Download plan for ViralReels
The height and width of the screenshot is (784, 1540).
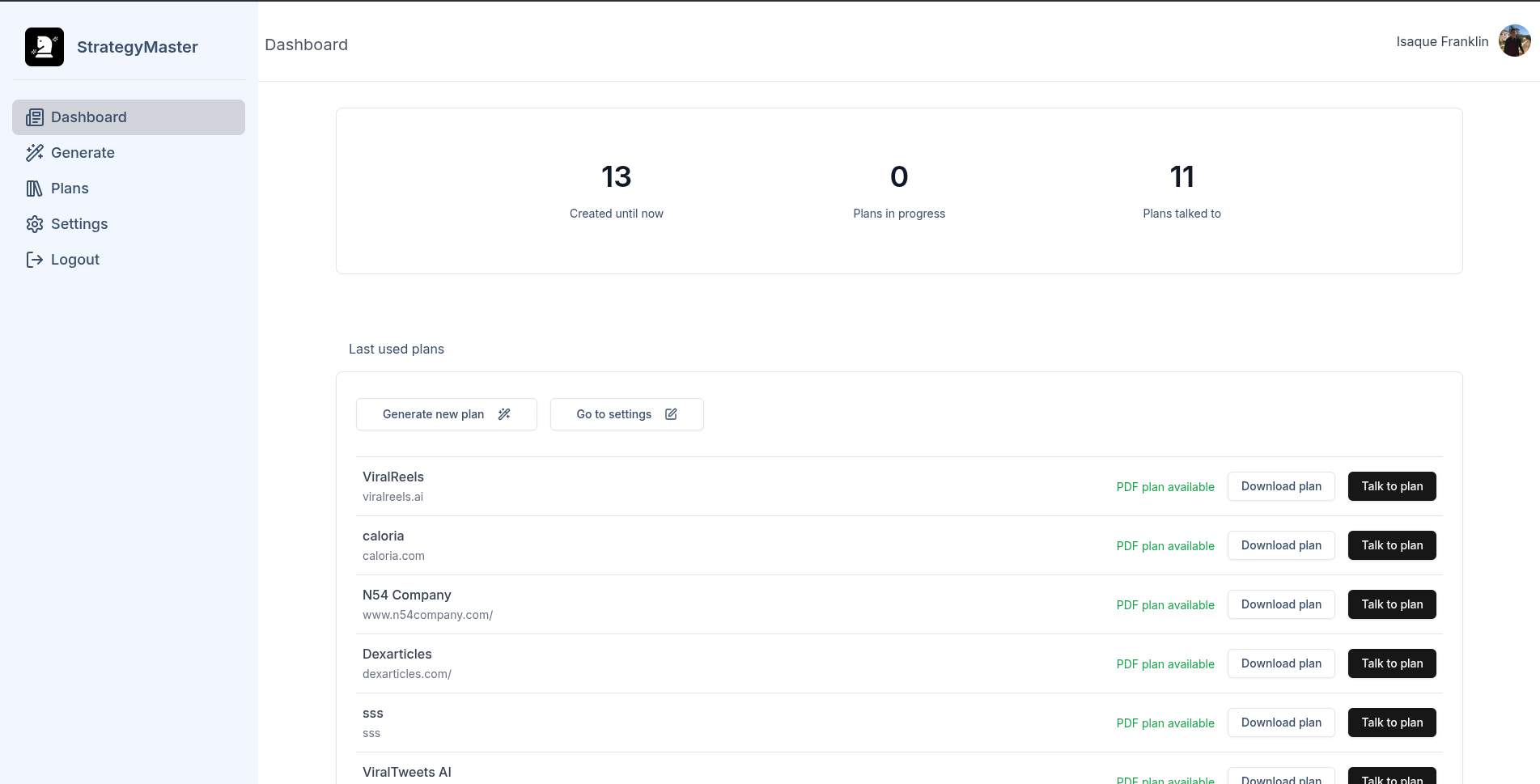tap(1281, 486)
